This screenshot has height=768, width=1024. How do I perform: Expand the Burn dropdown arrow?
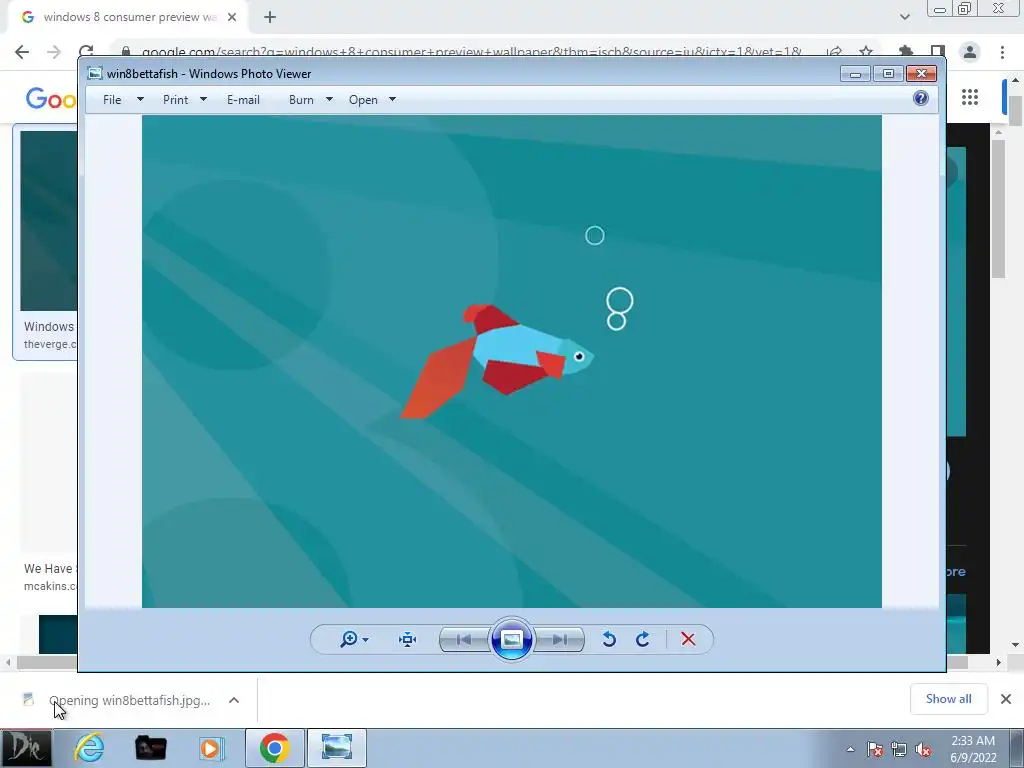(329, 99)
